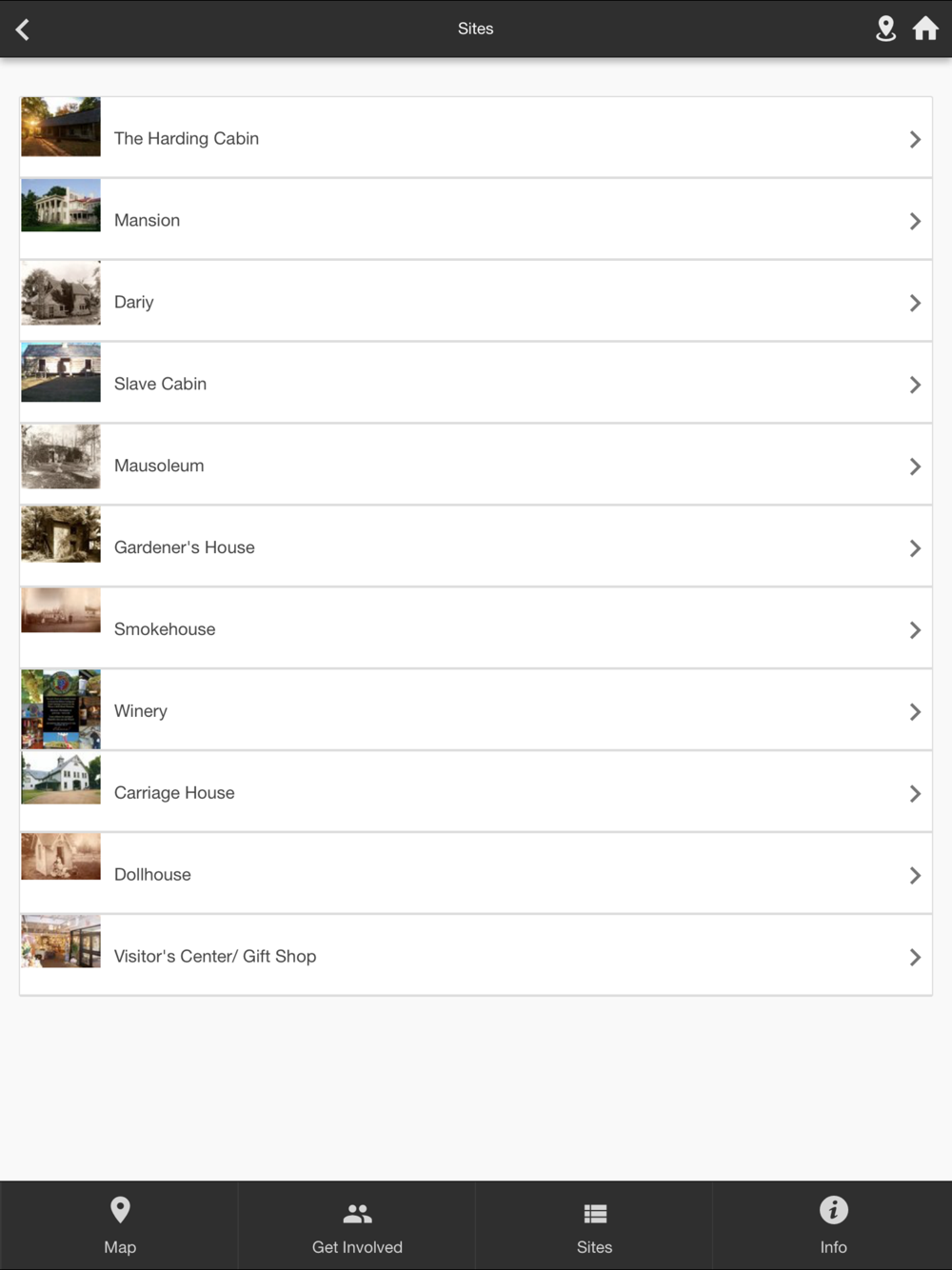Viewport: 952px width, 1270px height.
Task: Tap the Sites list icon in bottom bar
Action: coord(595,1214)
